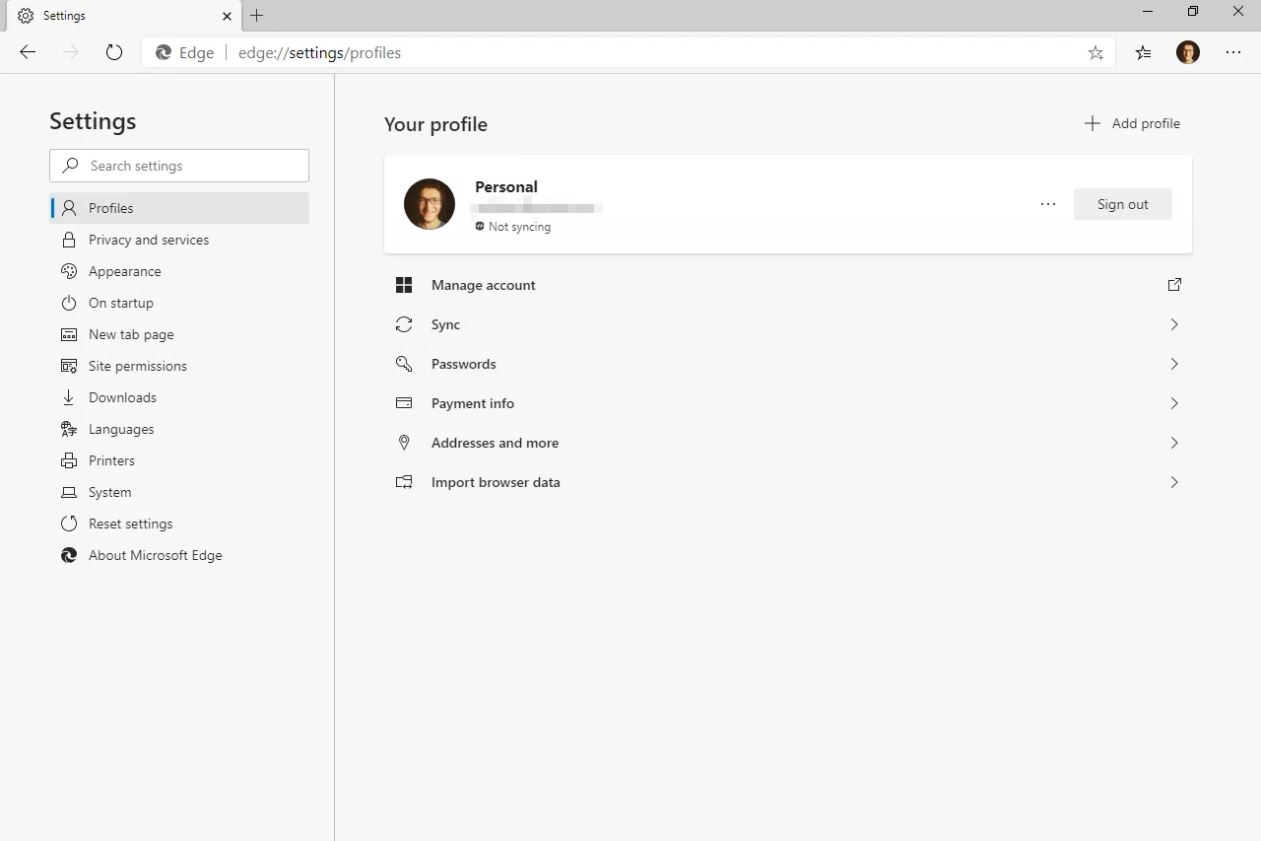Star this page as a favorite
The height and width of the screenshot is (841, 1261).
[1096, 53]
